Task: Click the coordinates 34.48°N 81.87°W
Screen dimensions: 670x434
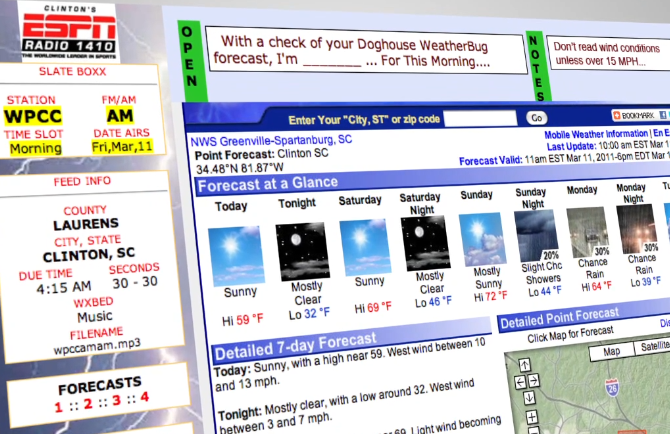Action: pyautogui.click(x=240, y=168)
